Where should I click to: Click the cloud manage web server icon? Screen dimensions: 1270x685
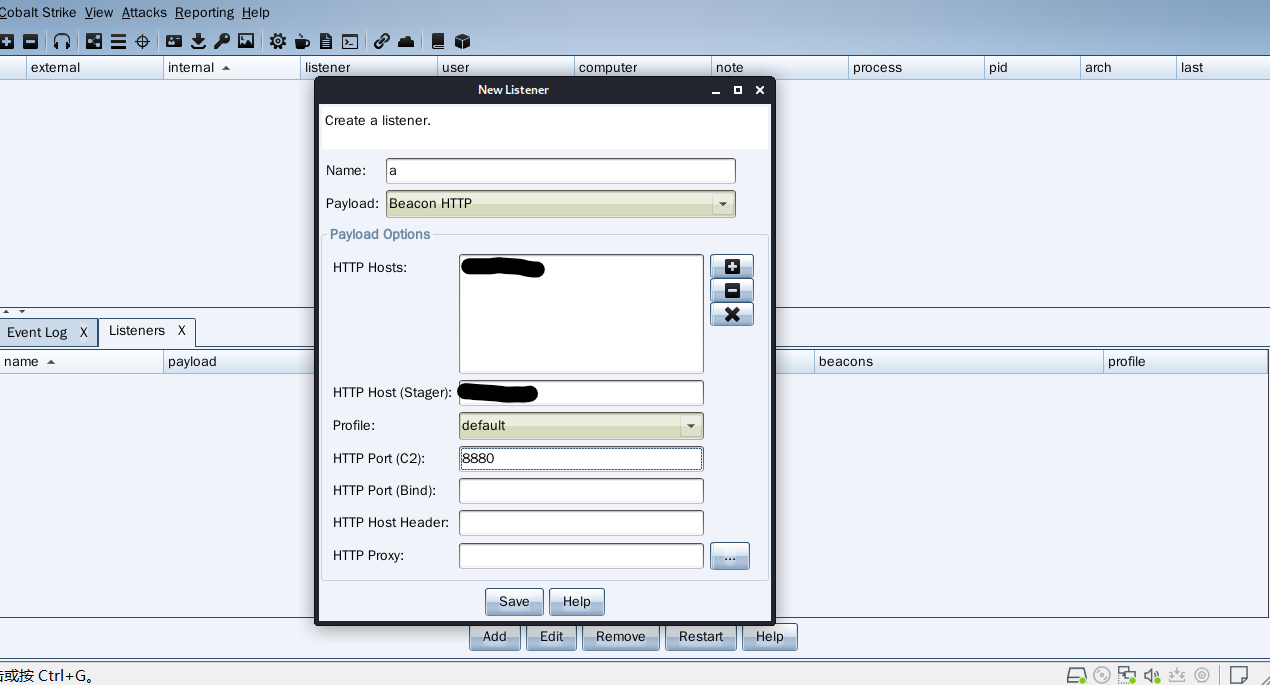point(406,42)
